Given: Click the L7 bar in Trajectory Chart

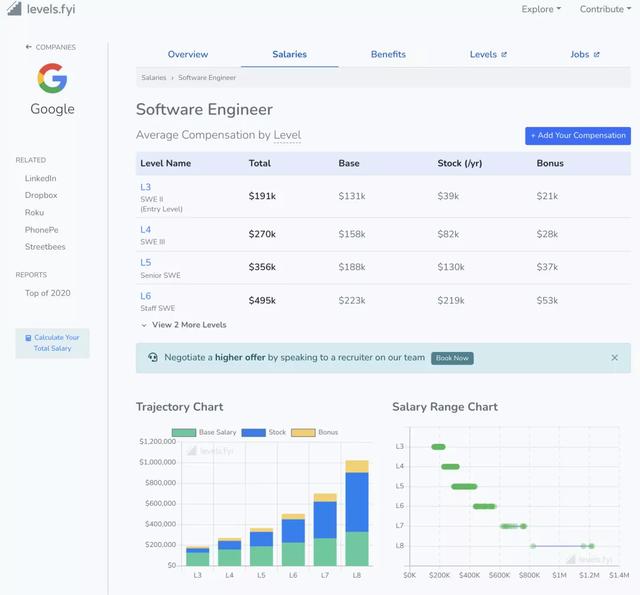Looking at the screenshot, I should pyautogui.click(x=325, y=530).
